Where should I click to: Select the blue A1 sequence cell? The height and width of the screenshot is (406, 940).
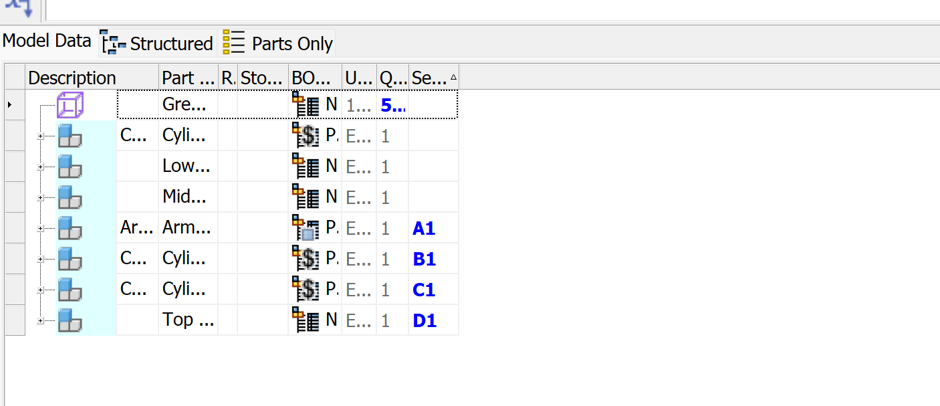(424, 228)
